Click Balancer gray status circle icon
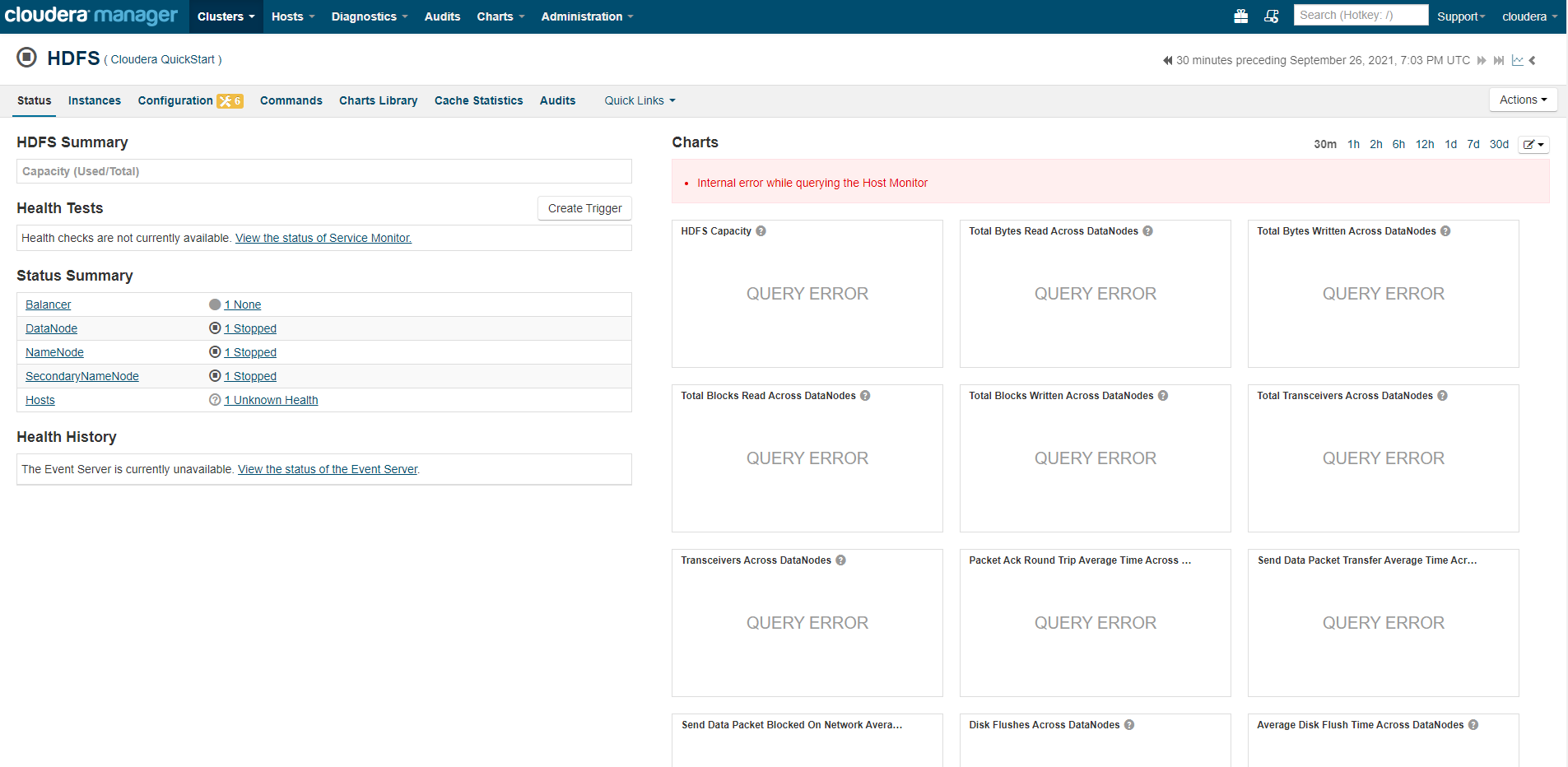The image size is (1568, 767). tap(215, 304)
